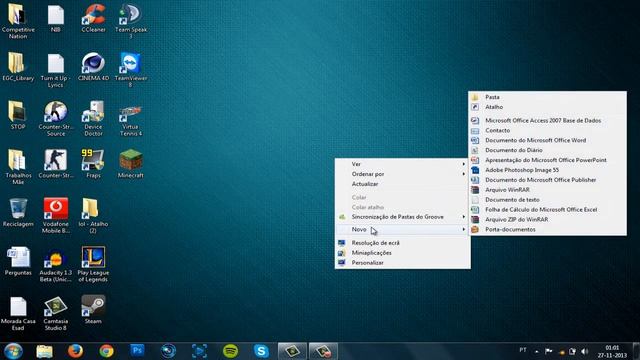Create a new Porta-documentos
Image resolution: width=640 pixels, height=360 pixels.
(547, 229)
